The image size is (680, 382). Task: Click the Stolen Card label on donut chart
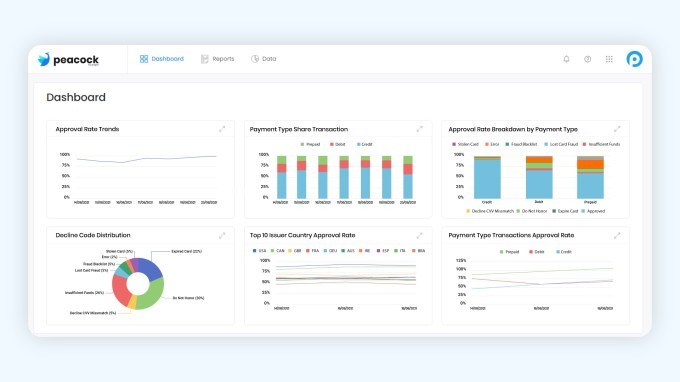click(x=119, y=251)
